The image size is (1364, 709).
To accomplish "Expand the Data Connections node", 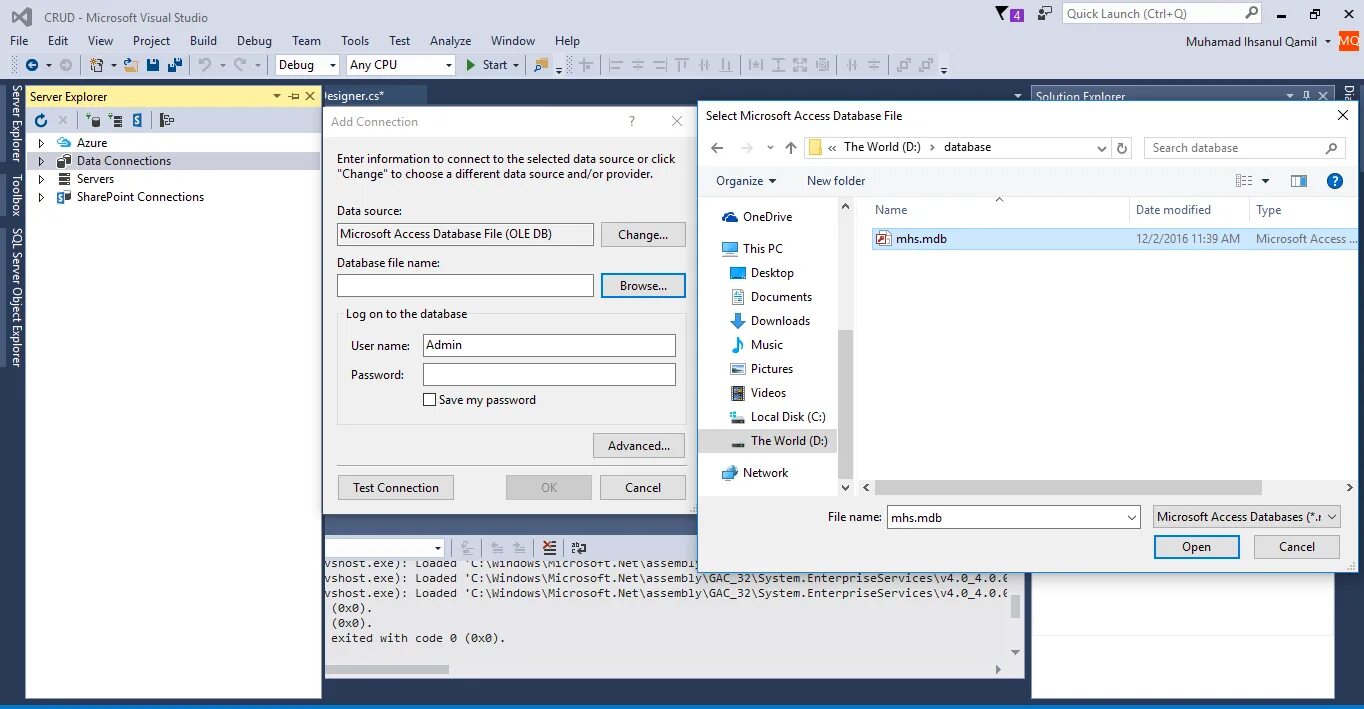I will [x=42, y=161].
